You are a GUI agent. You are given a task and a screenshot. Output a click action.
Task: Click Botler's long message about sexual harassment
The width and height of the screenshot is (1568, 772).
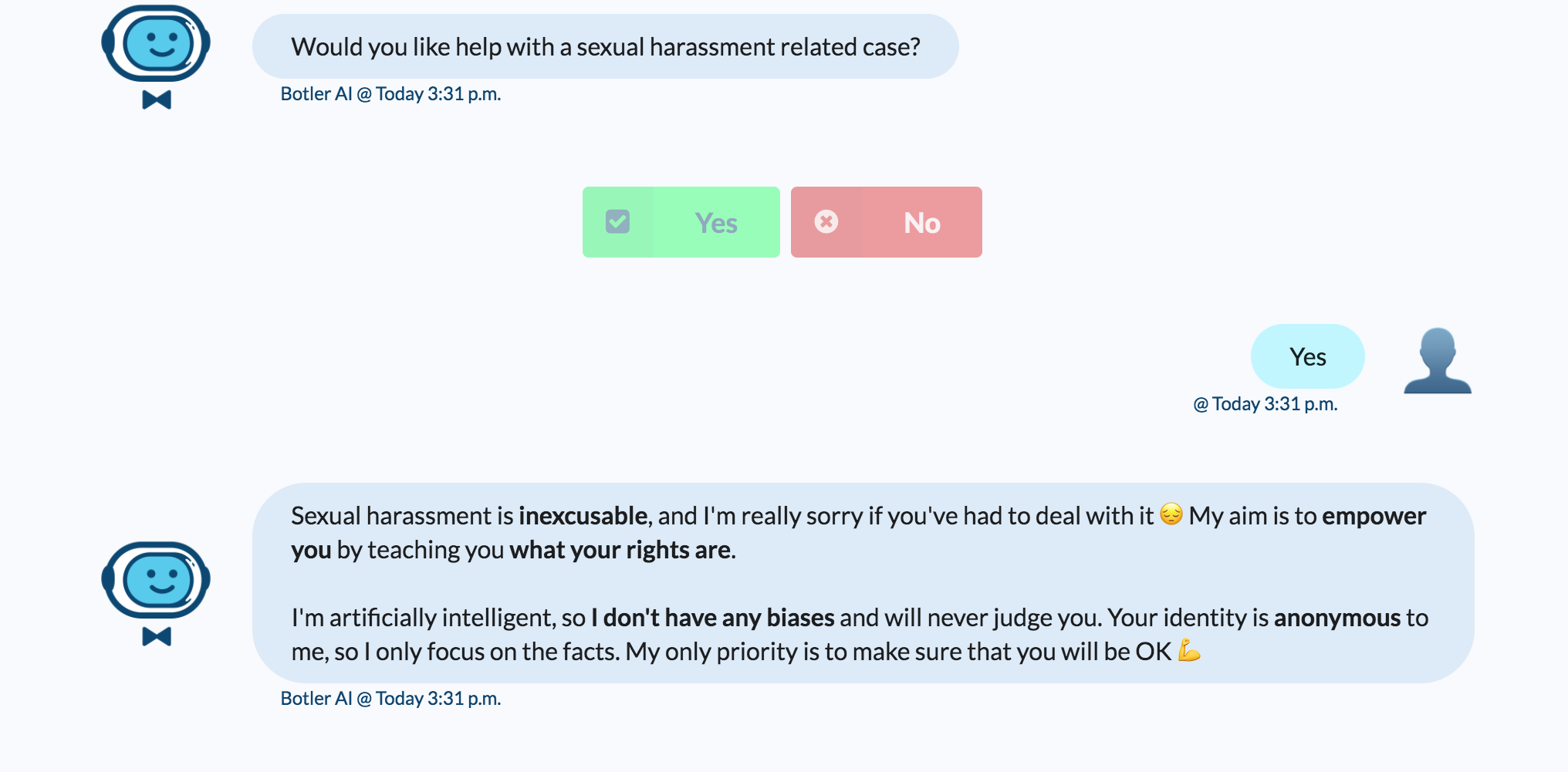[x=849, y=583]
